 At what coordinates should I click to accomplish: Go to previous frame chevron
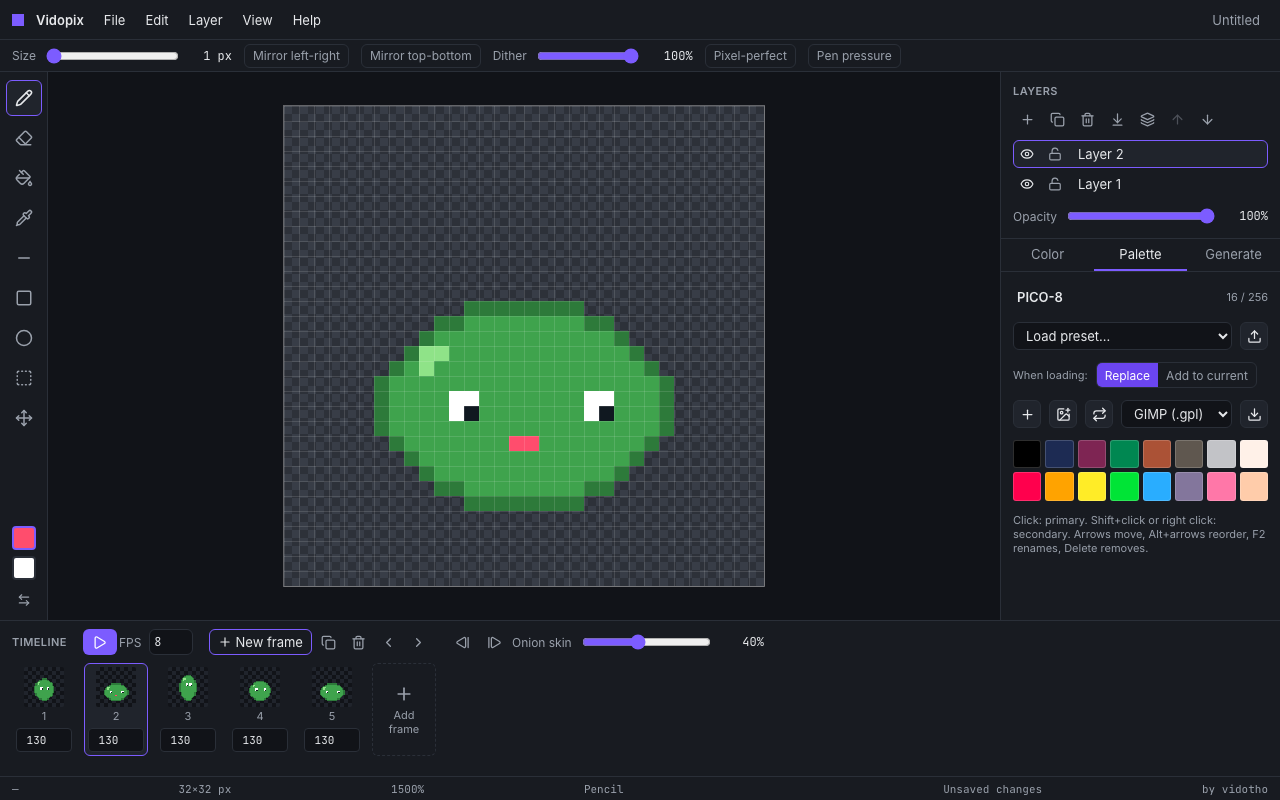pos(388,642)
